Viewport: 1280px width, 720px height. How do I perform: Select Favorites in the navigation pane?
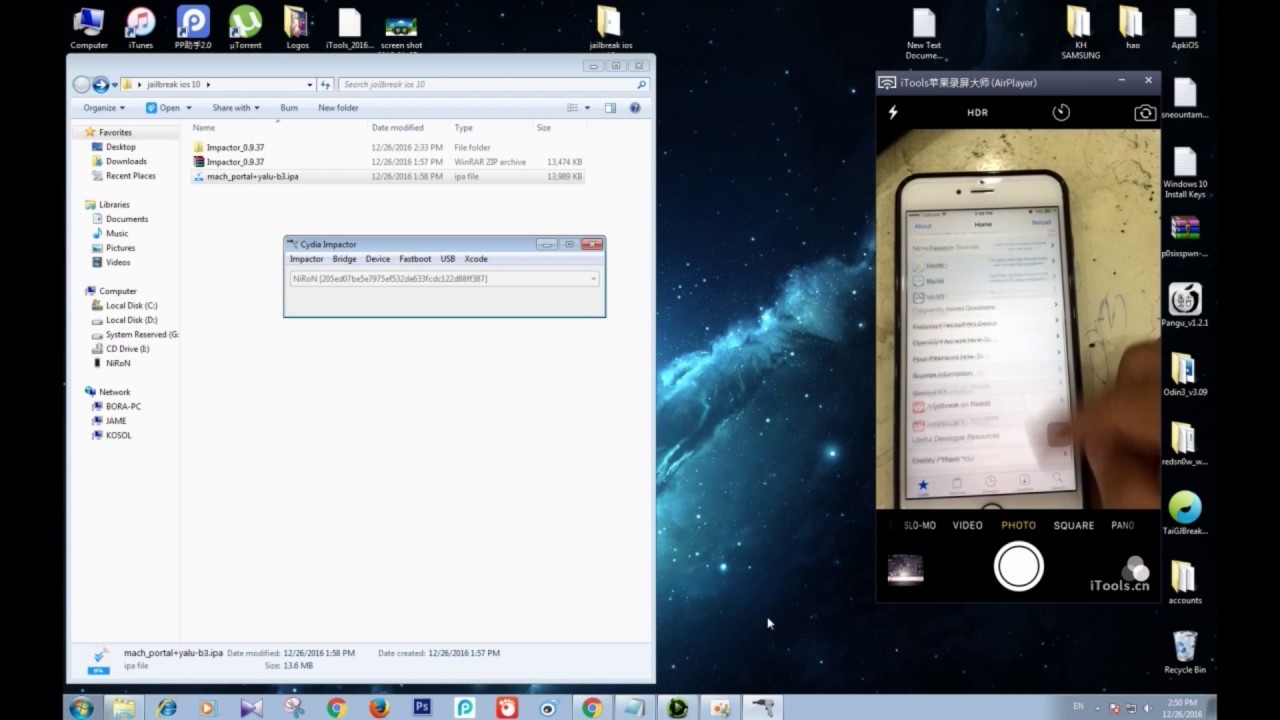[x=114, y=132]
